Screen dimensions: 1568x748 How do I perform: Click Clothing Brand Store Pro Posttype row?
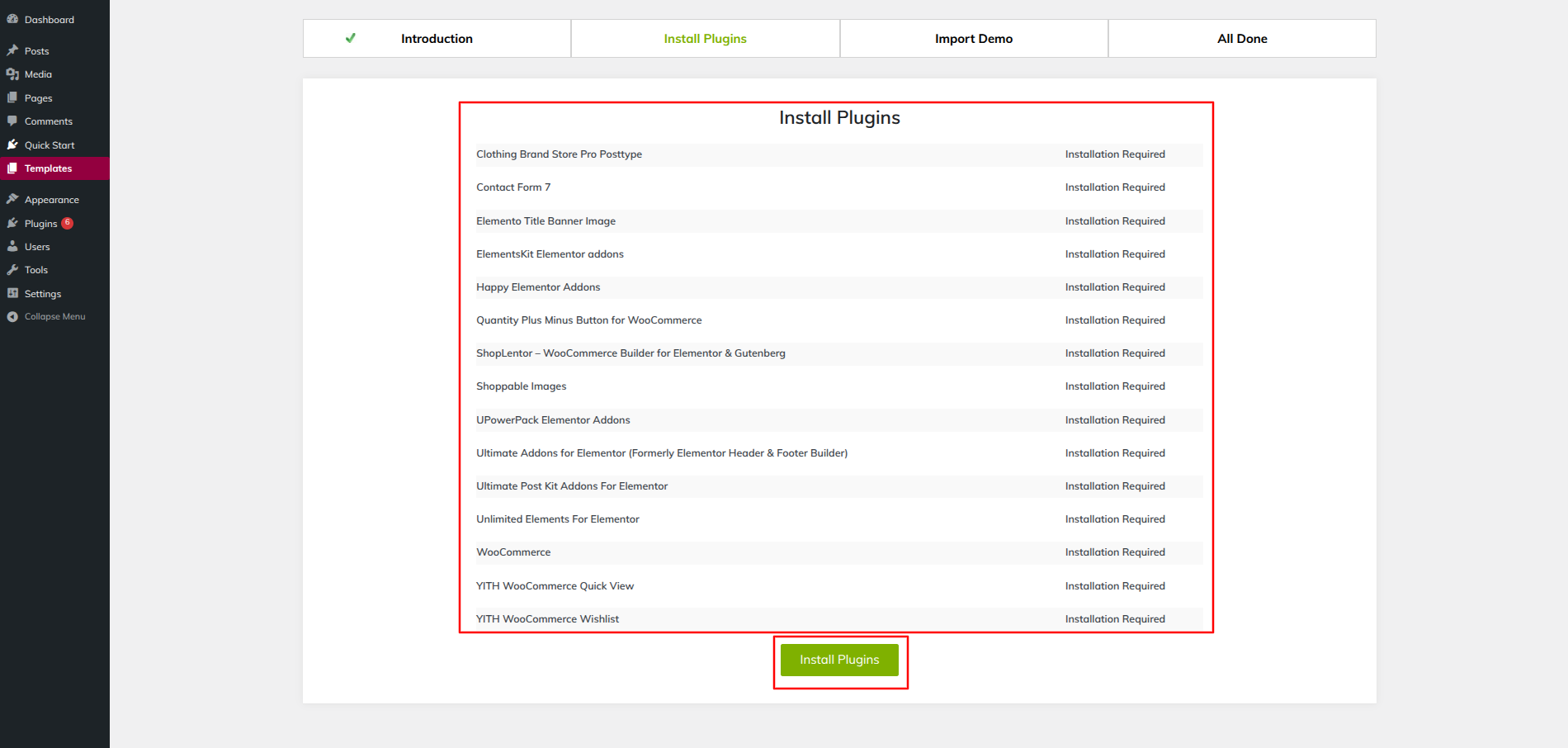tap(839, 154)
